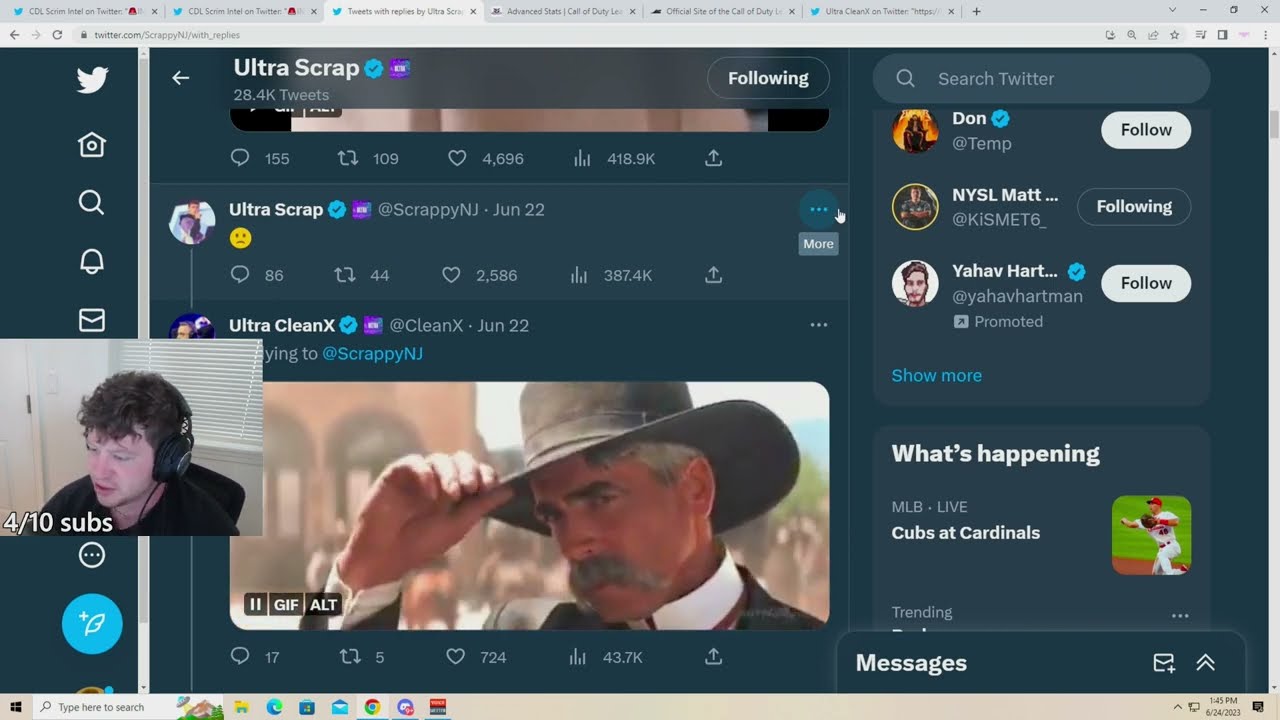
Task: Toggle Following for NYSL Matt
Action: [x=1134, y=207]
